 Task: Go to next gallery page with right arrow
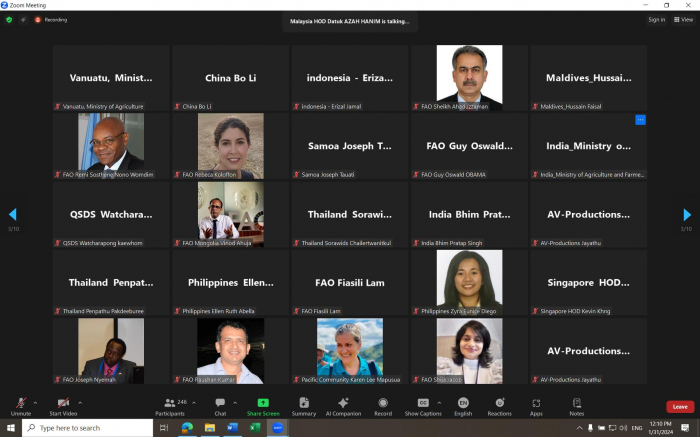pyautogui.click(x=687, y=215)
